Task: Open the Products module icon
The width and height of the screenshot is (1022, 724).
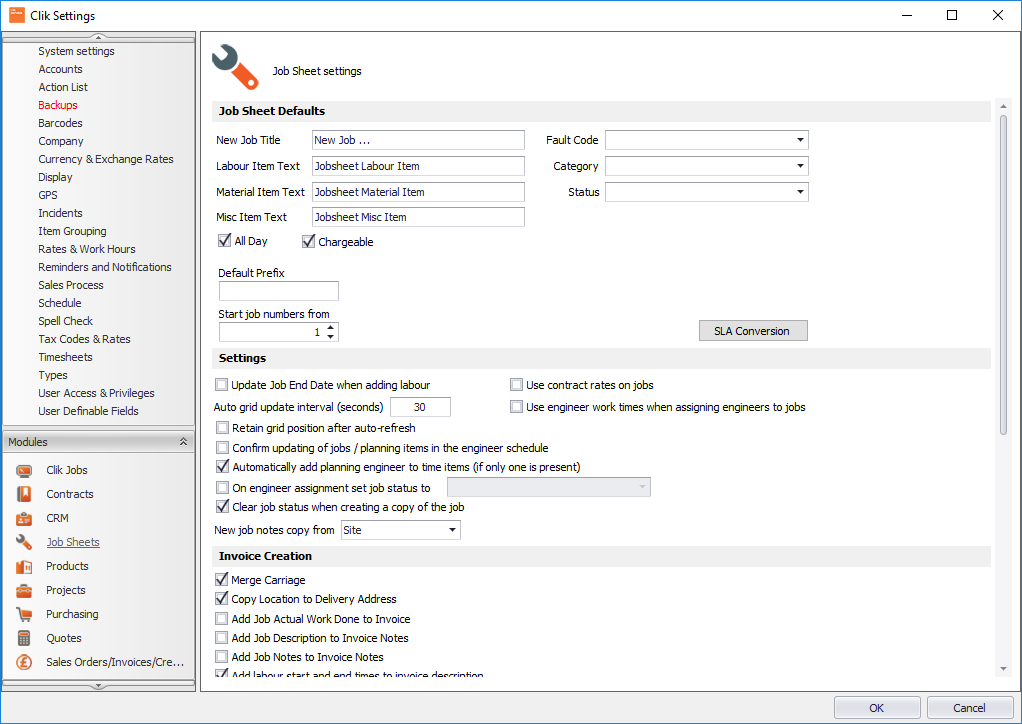Action: 24,566
